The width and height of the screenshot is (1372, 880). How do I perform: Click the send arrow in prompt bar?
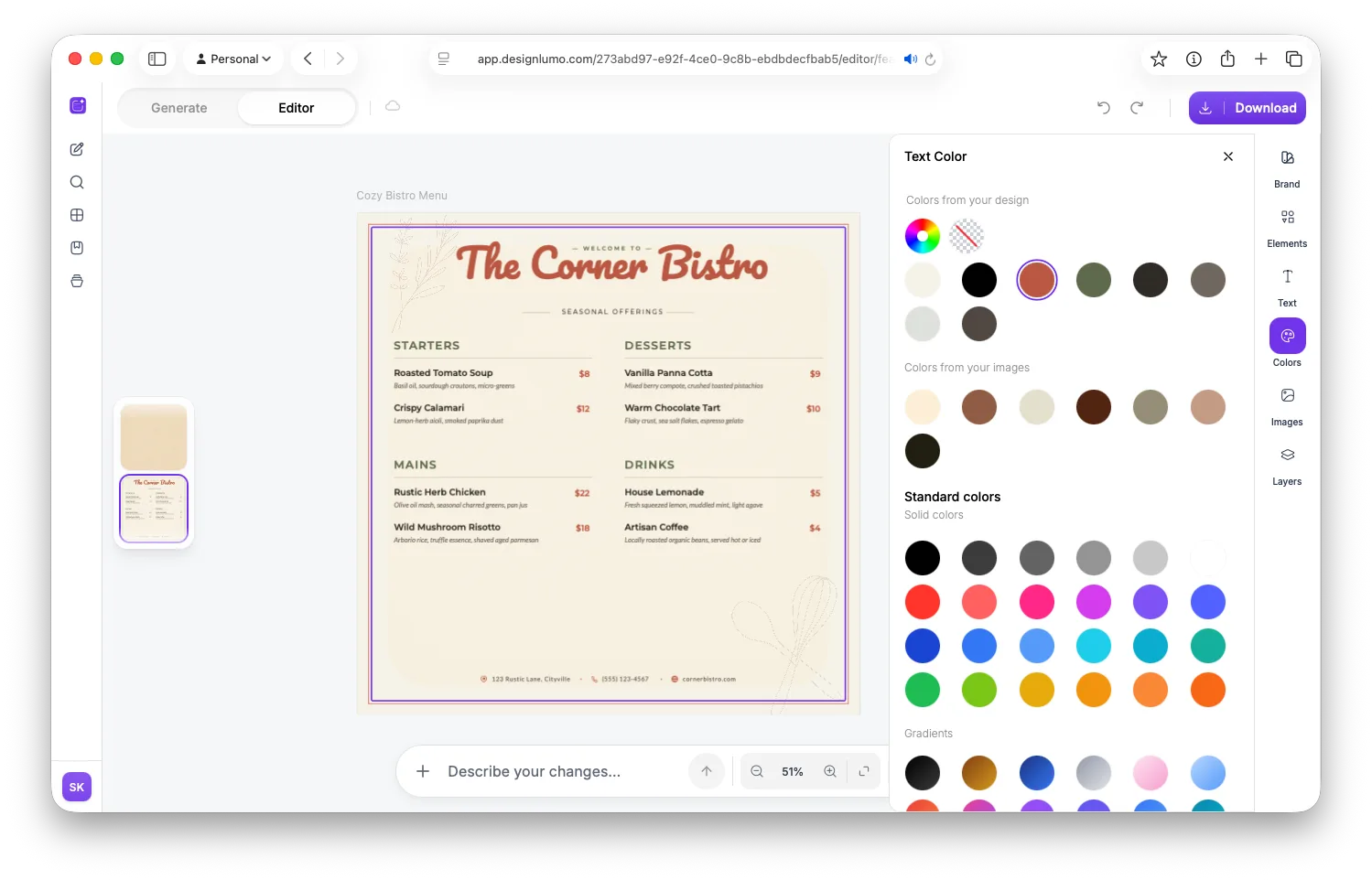(x=707, y=771)
